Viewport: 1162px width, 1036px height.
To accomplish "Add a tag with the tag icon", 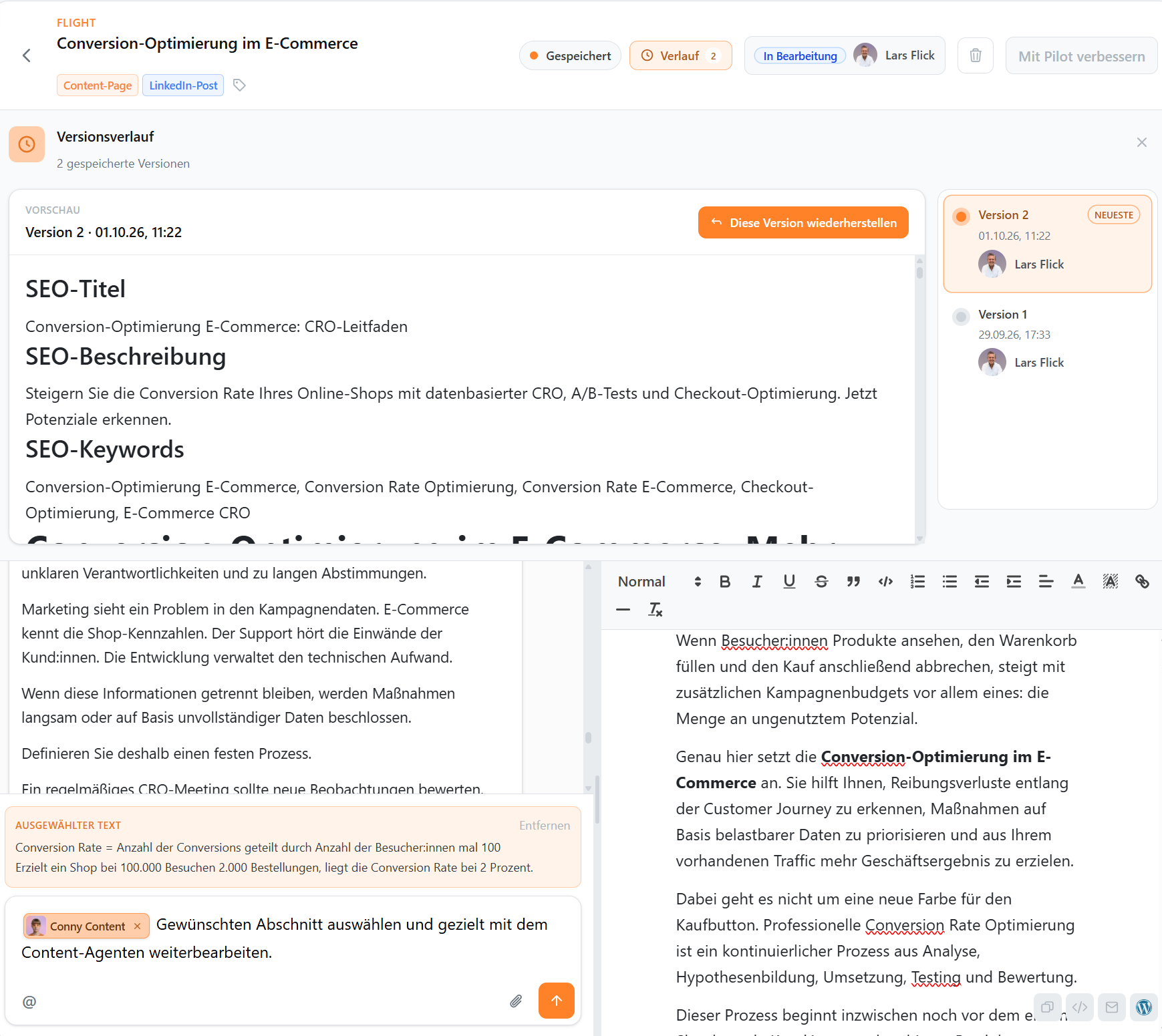I will [x=239, y=85].
